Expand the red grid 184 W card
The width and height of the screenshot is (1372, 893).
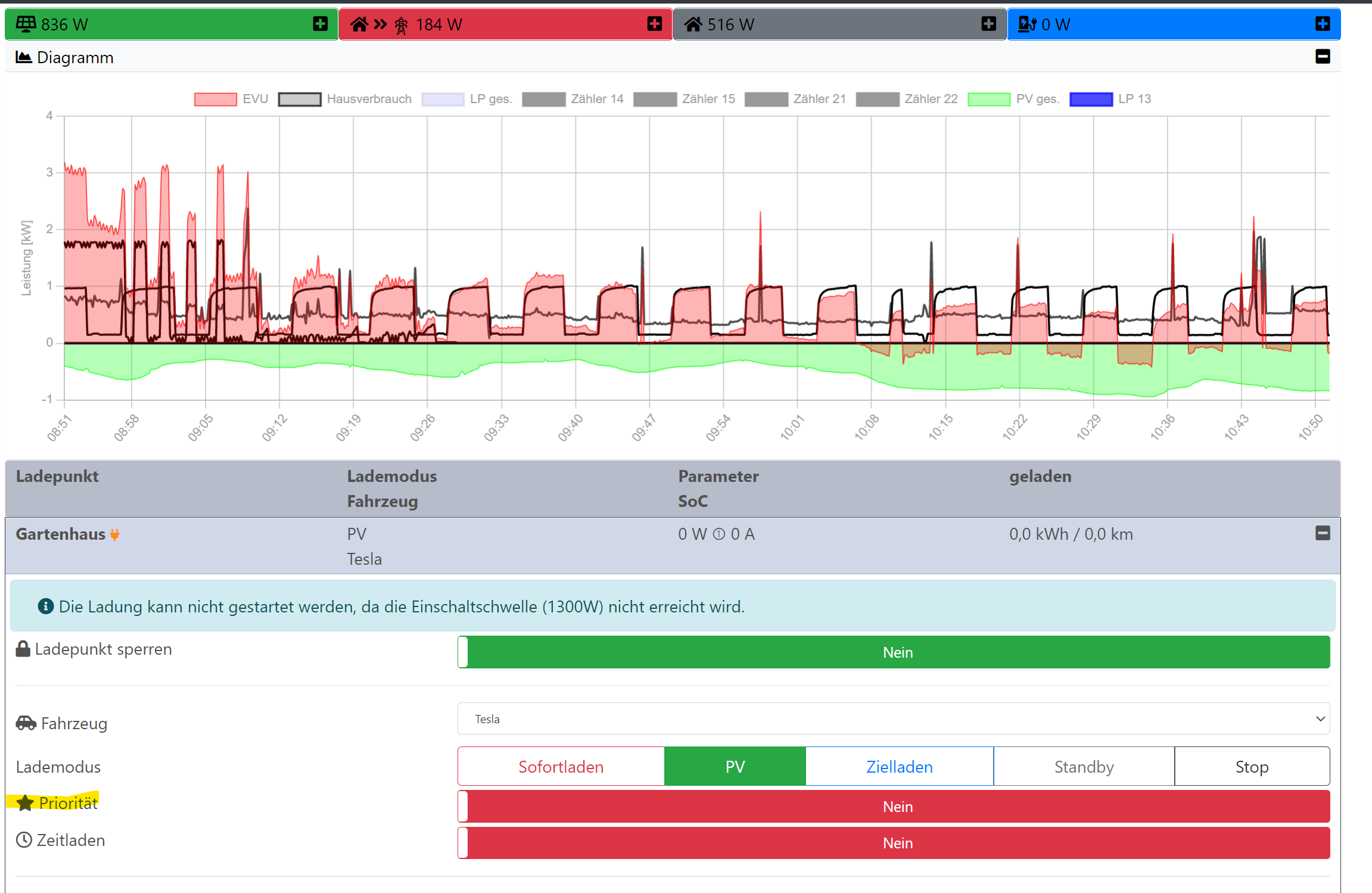654,24
